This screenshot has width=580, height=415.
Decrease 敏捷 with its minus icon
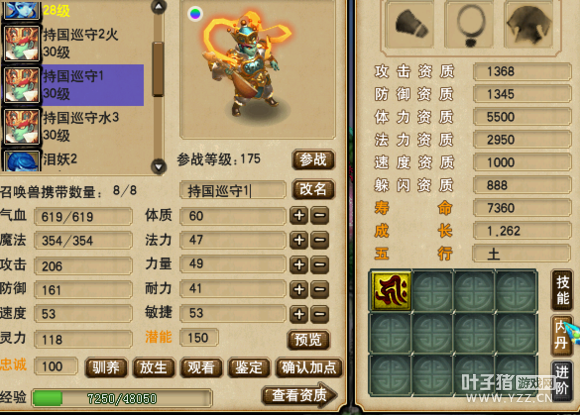pos(320,314)
